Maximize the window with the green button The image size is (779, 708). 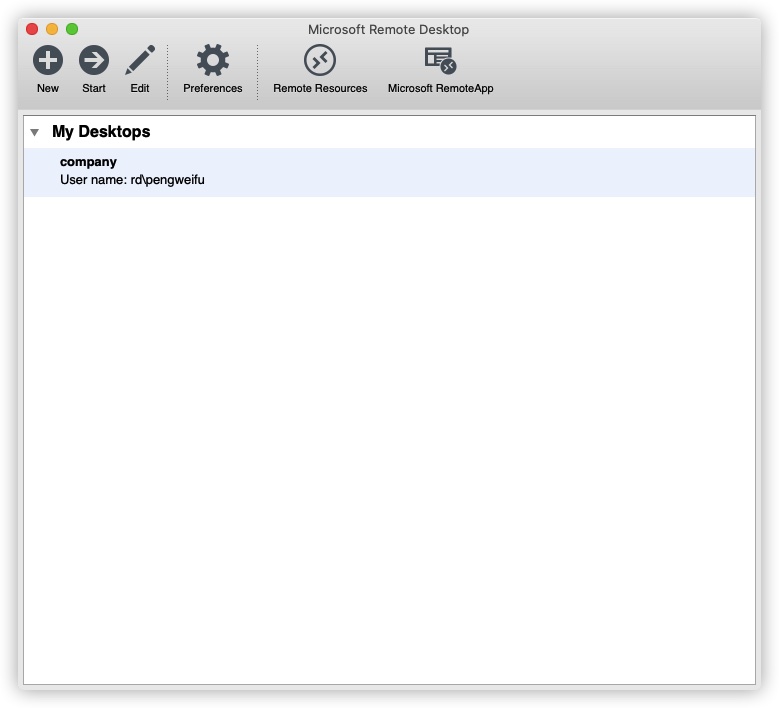point(72,29)
